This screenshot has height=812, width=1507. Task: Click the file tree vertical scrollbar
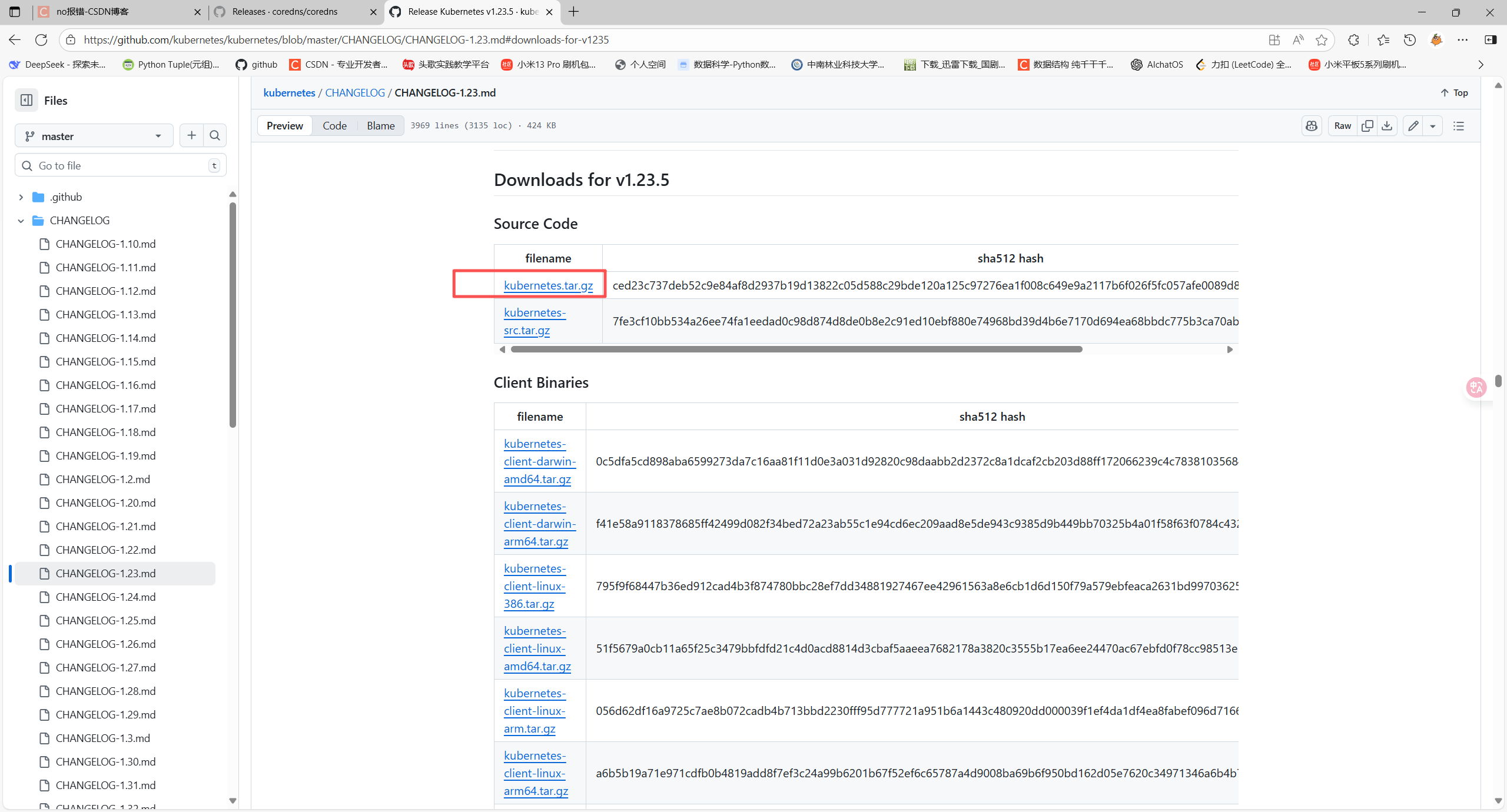pyautogui.click(x=233, y=315)
